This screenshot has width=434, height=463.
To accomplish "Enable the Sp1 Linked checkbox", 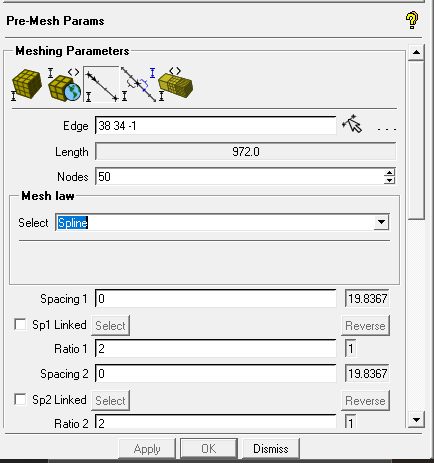I will click(x=20, y=324).
